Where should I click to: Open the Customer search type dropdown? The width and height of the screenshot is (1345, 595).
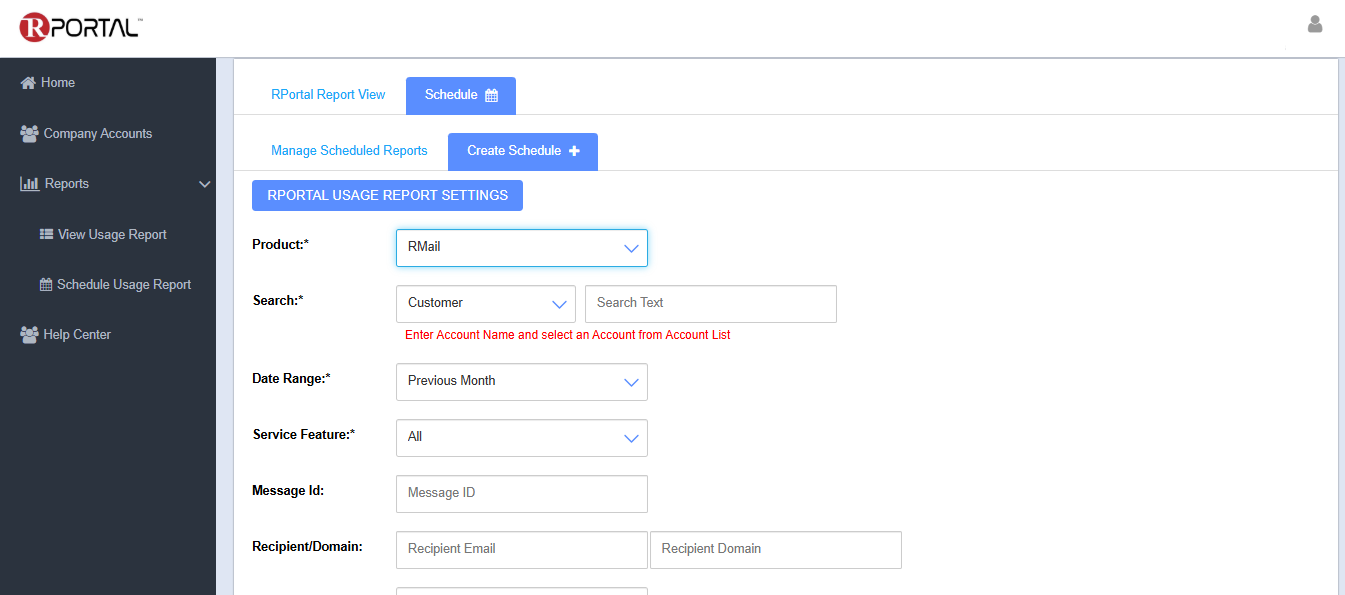tap(485, 303)
